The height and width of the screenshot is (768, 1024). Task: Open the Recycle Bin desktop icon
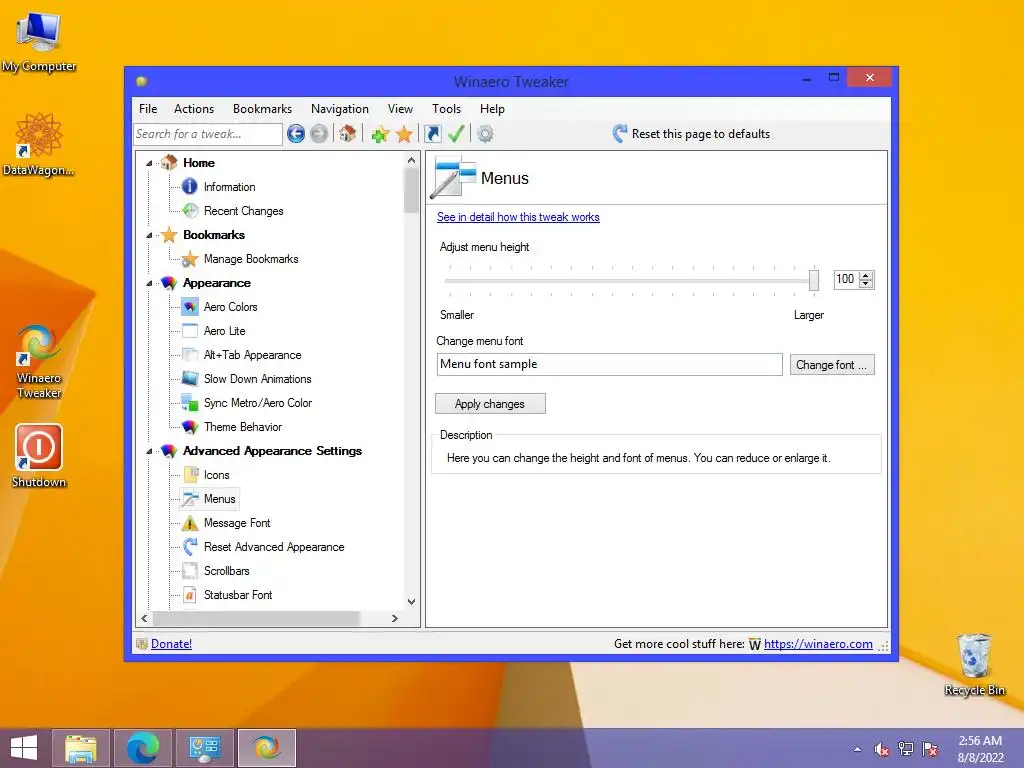(974, 664)
